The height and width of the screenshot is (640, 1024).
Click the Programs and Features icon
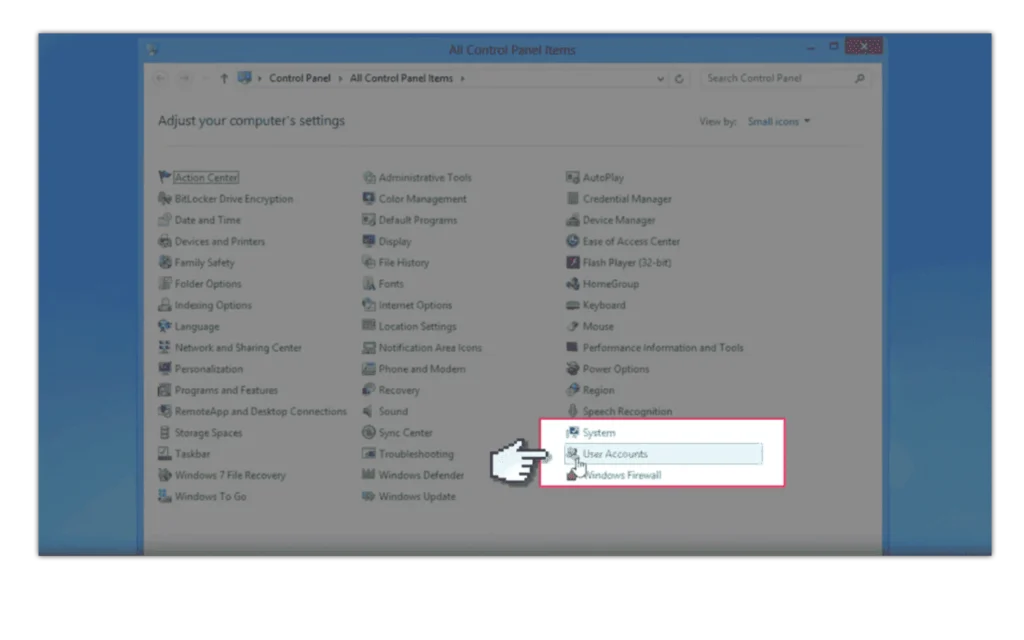pyautogui.click(x=165, y=390)
